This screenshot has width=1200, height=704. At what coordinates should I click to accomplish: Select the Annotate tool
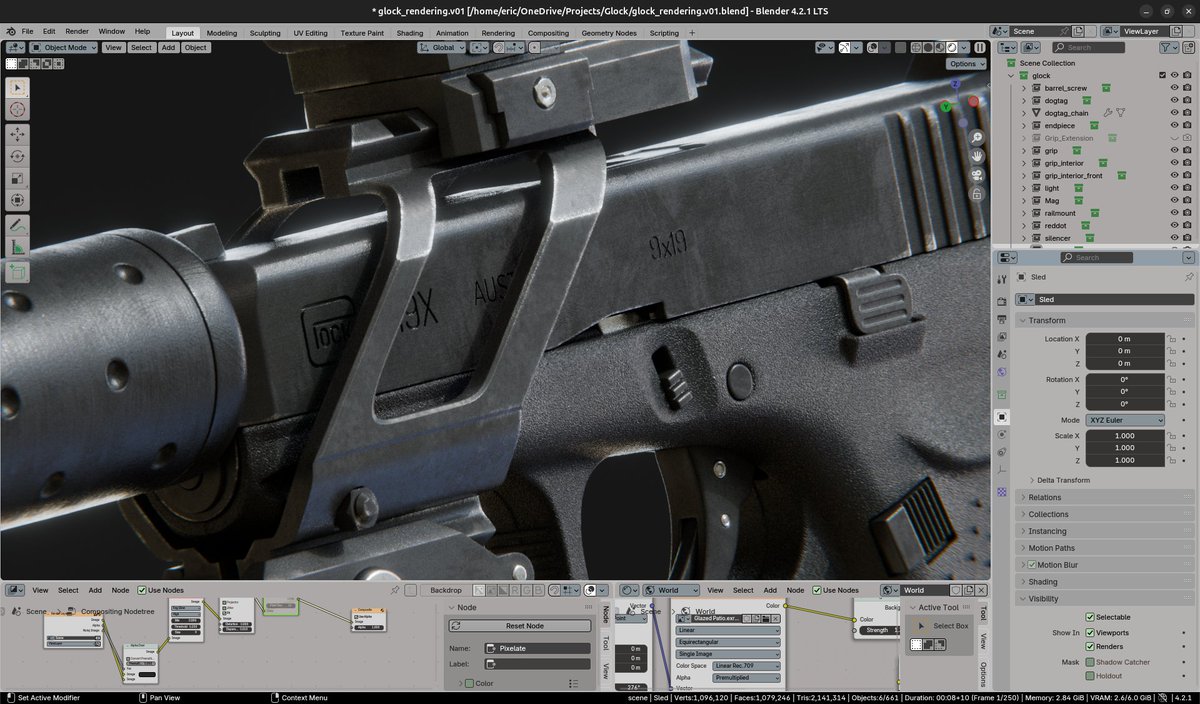click(x=18, y=225)
